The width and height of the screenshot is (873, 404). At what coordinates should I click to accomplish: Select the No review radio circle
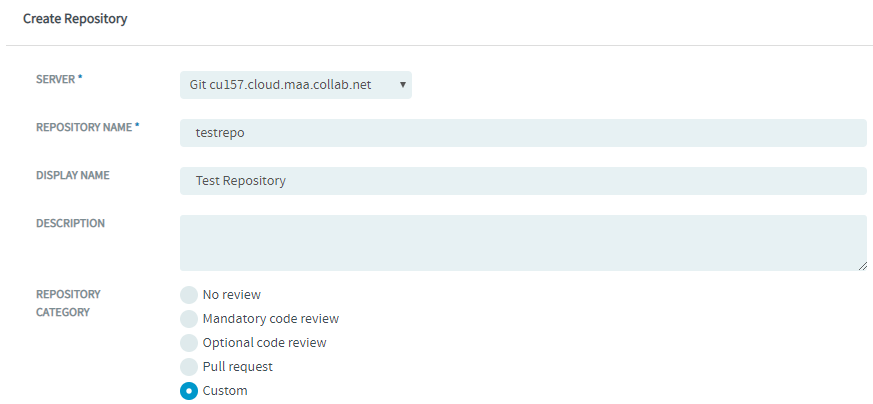(189, 295)
